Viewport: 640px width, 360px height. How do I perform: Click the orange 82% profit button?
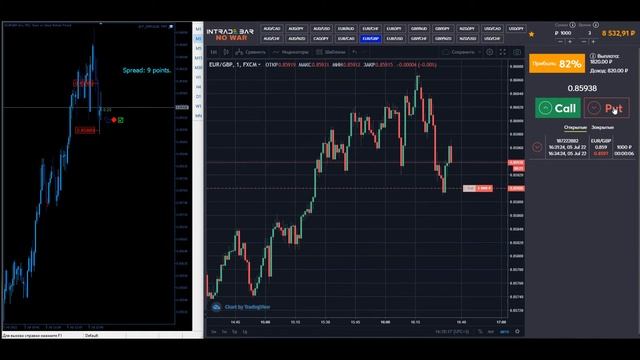(x=557, y=64)
